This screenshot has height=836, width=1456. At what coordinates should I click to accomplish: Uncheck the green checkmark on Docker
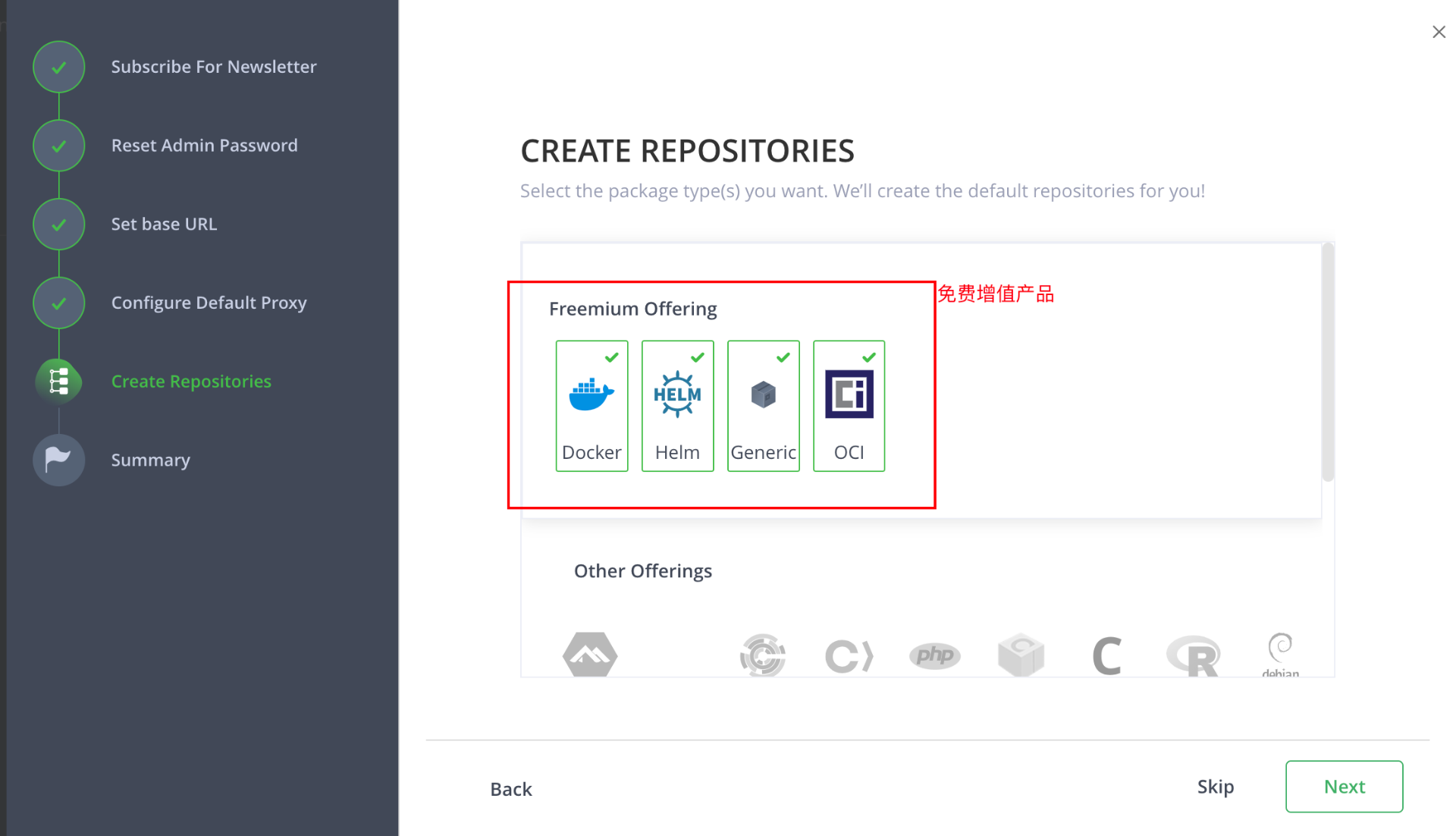(612, 357)
